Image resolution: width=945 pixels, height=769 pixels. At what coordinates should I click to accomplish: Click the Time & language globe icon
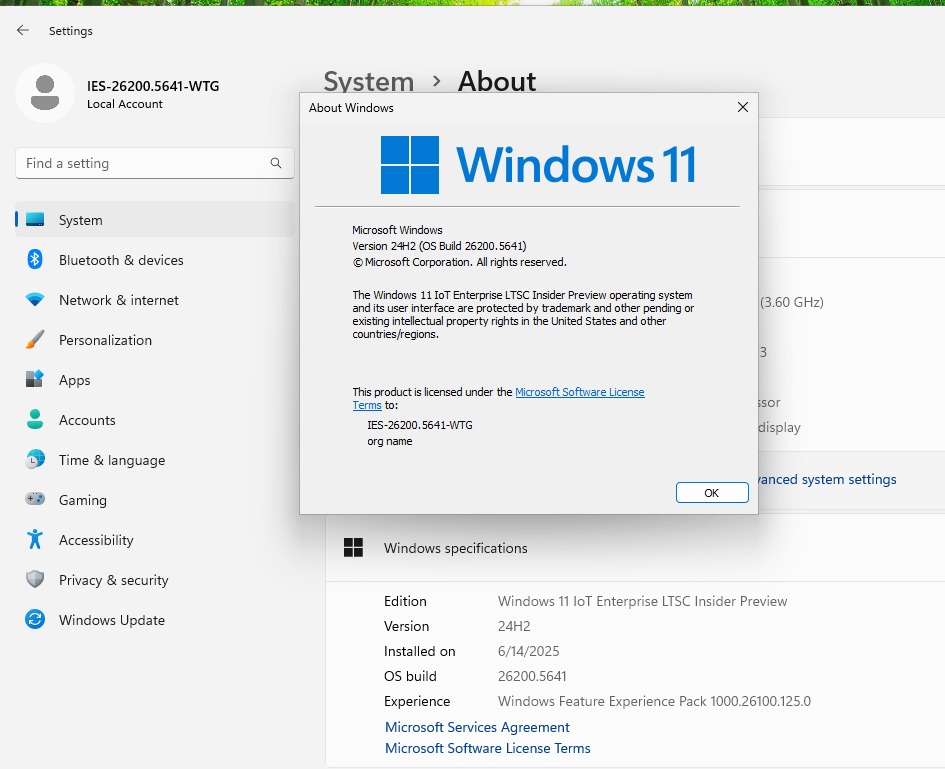[35, 459]
